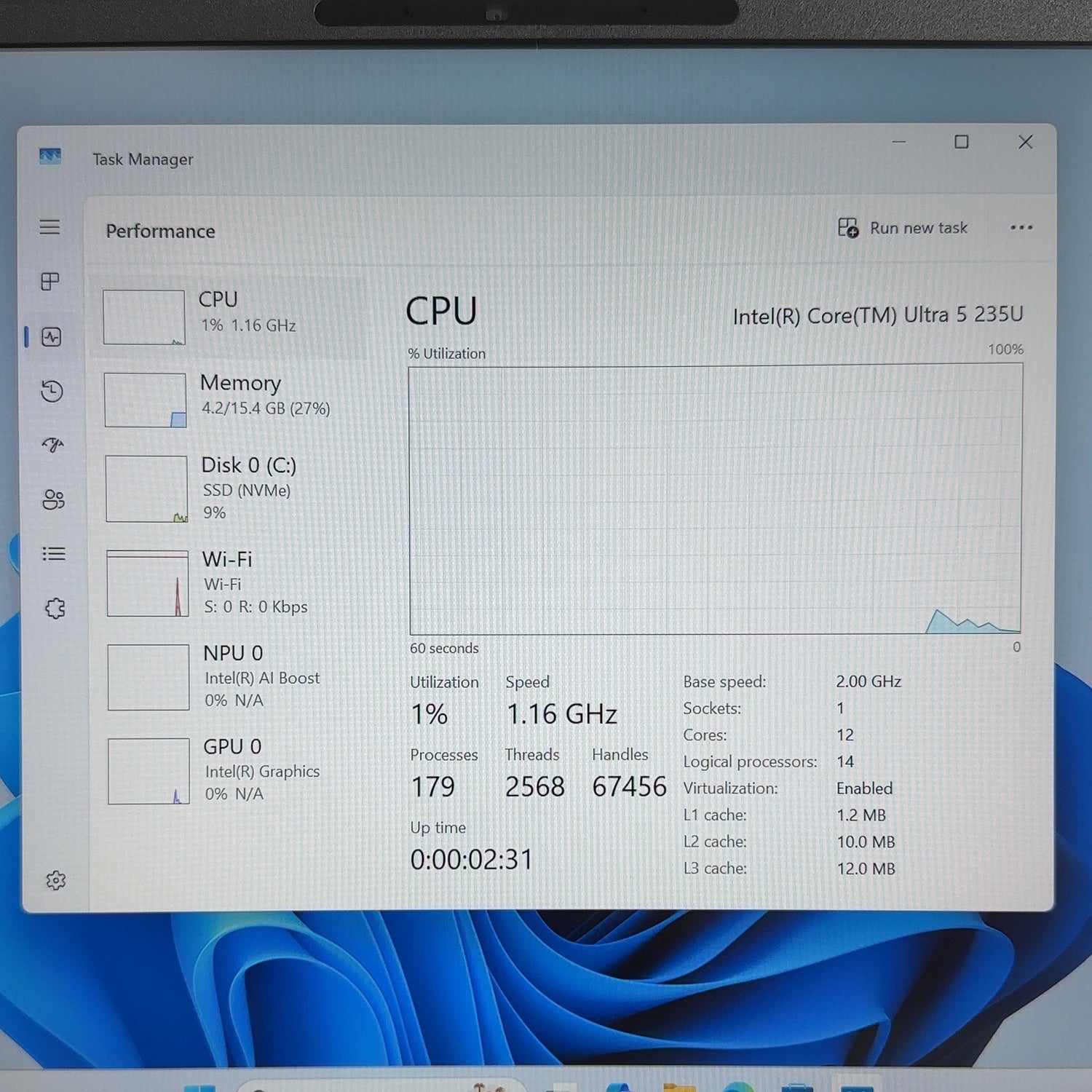Open the Users page icon
The height and width of the screenshot is (1092, 1092).
pyautogui.click(x=53, y=499)
